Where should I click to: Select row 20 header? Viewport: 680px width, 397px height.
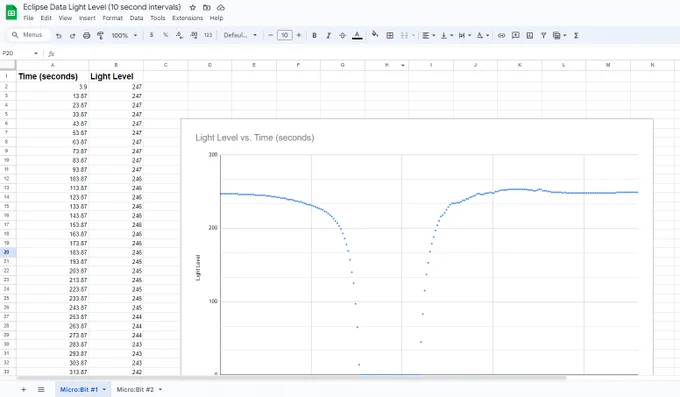[7, 252]
